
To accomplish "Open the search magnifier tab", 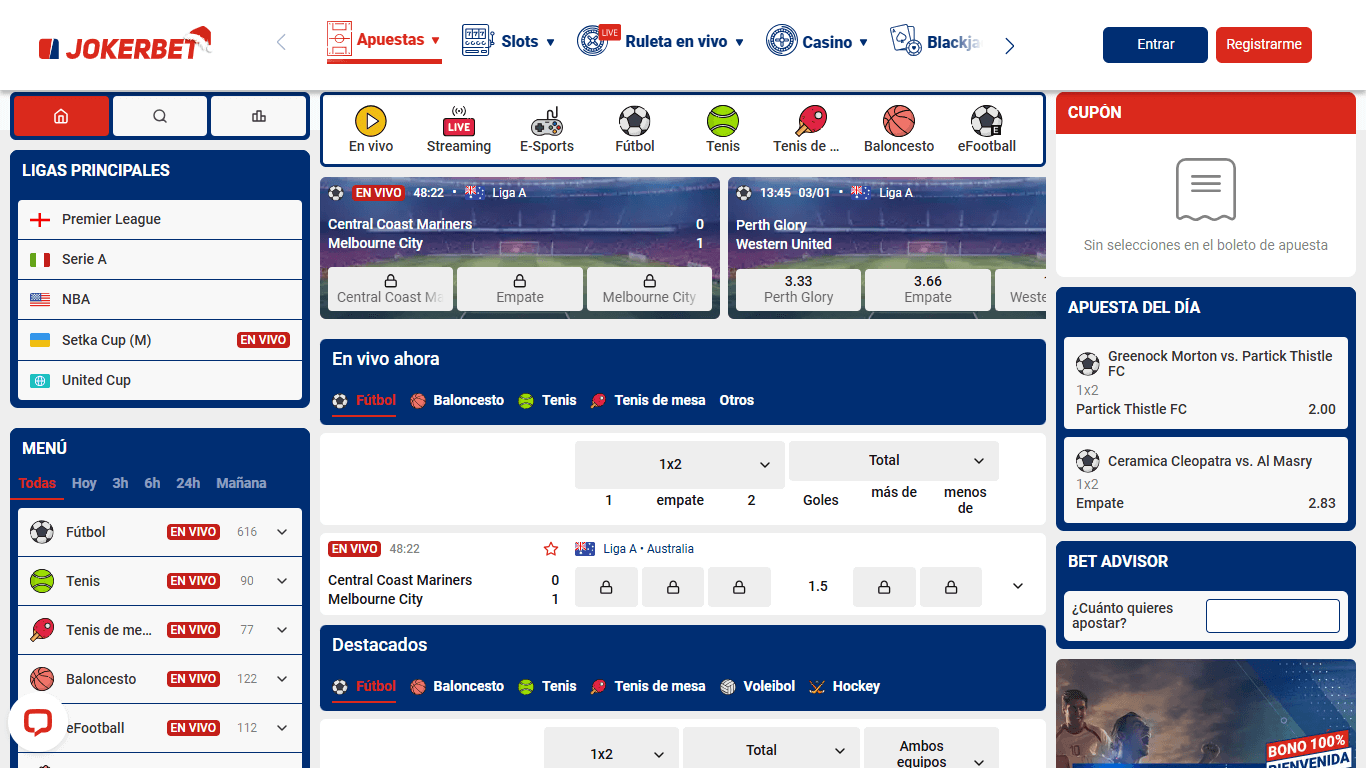I will point(160,116).
